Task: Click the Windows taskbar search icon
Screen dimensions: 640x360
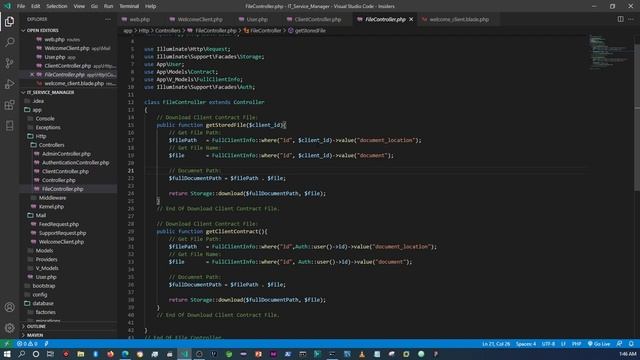Action: [21, 354]
